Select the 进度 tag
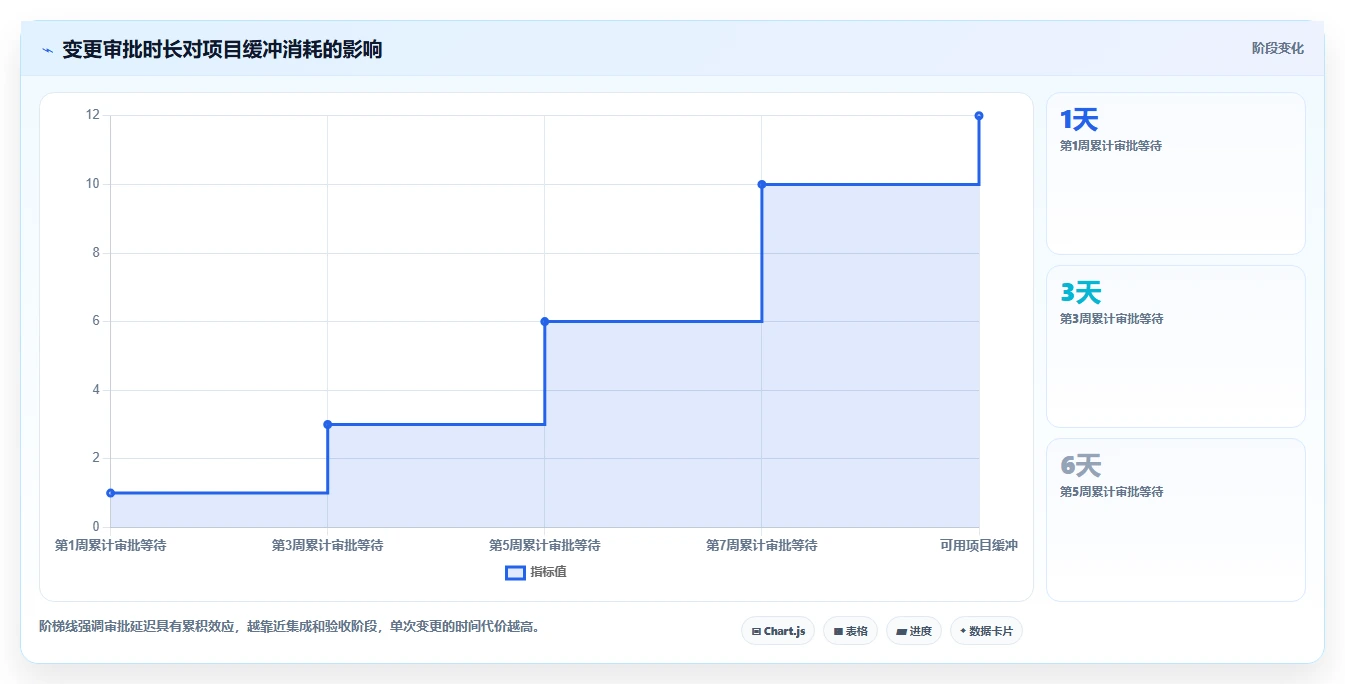The image size is (1345, 684). tap(914, 631)
